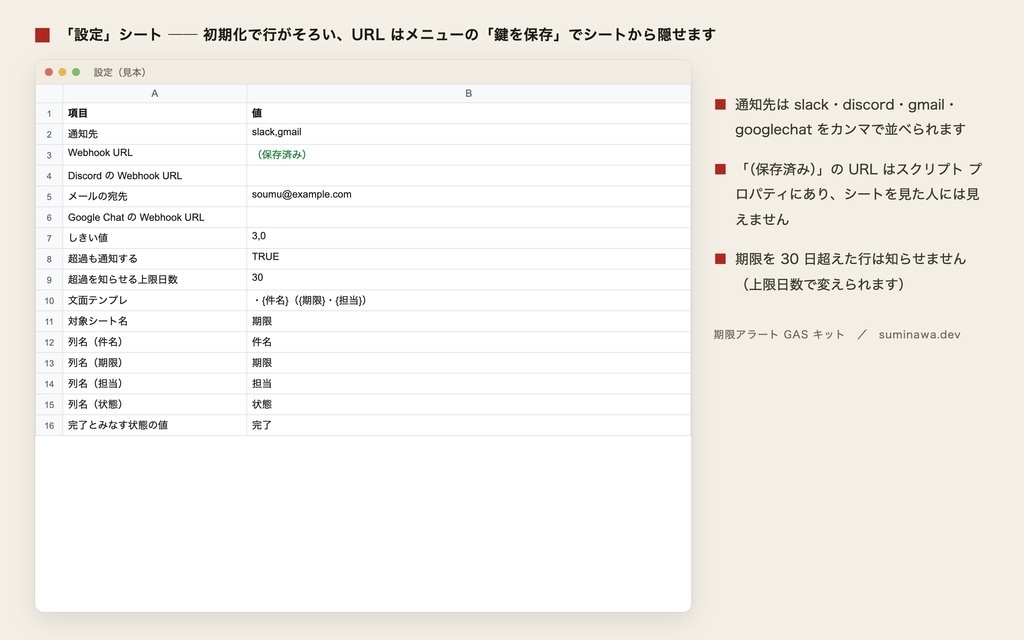Click the value cell showing 30
This screenshot has width=1024, height=640.
[468, 280]
